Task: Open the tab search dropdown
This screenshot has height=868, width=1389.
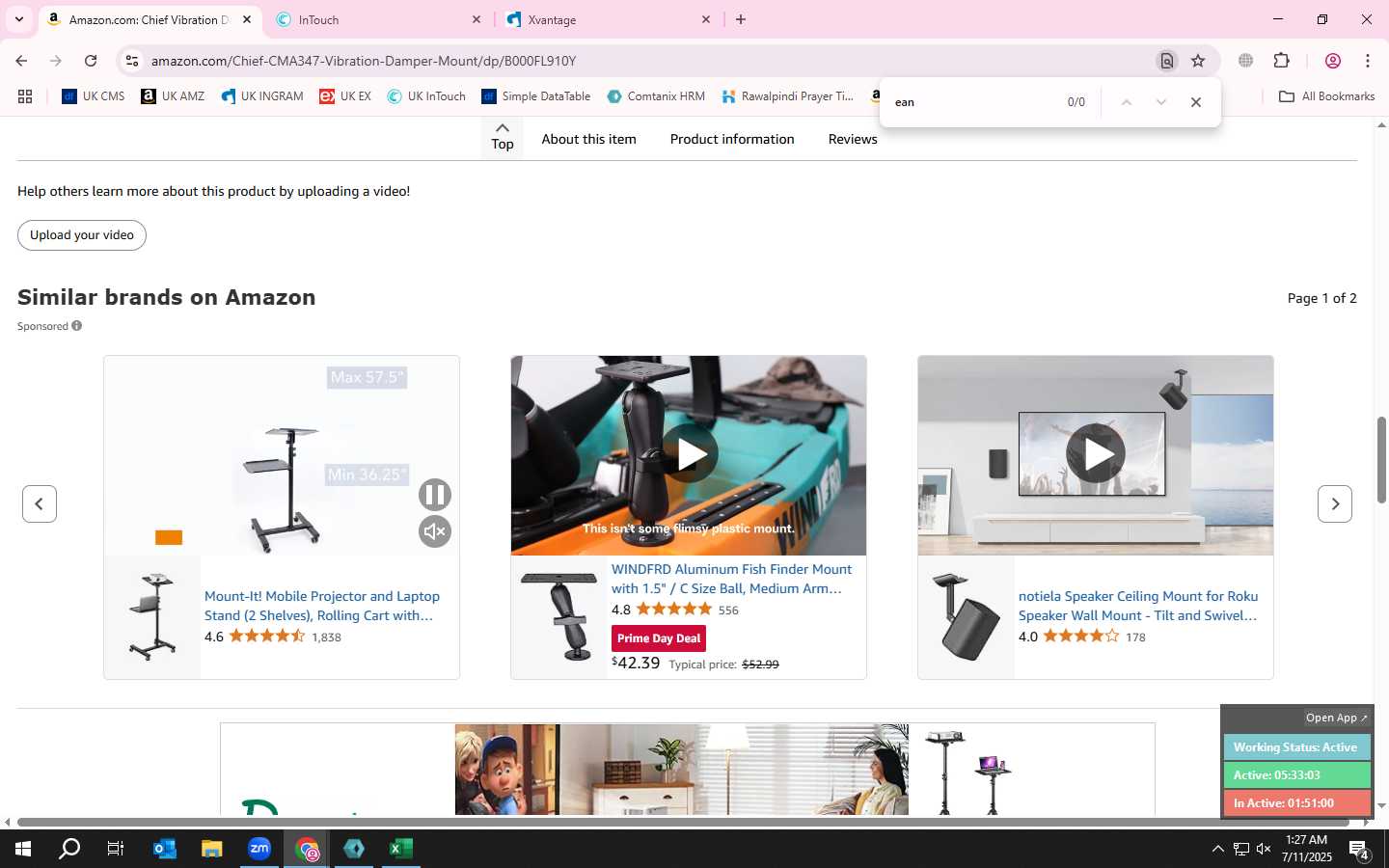Action: point(18,19)
